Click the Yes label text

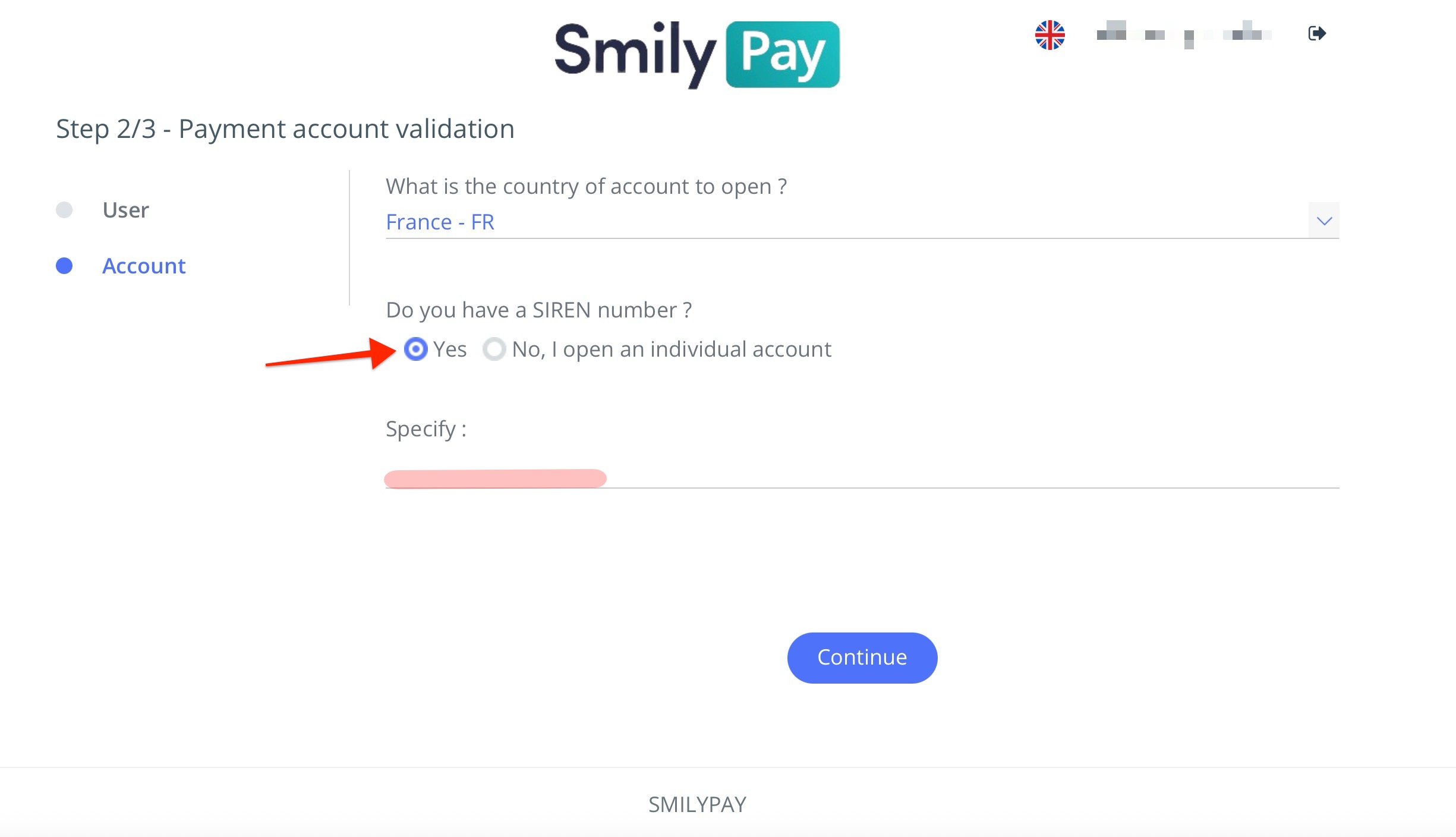tap(450, 350)
